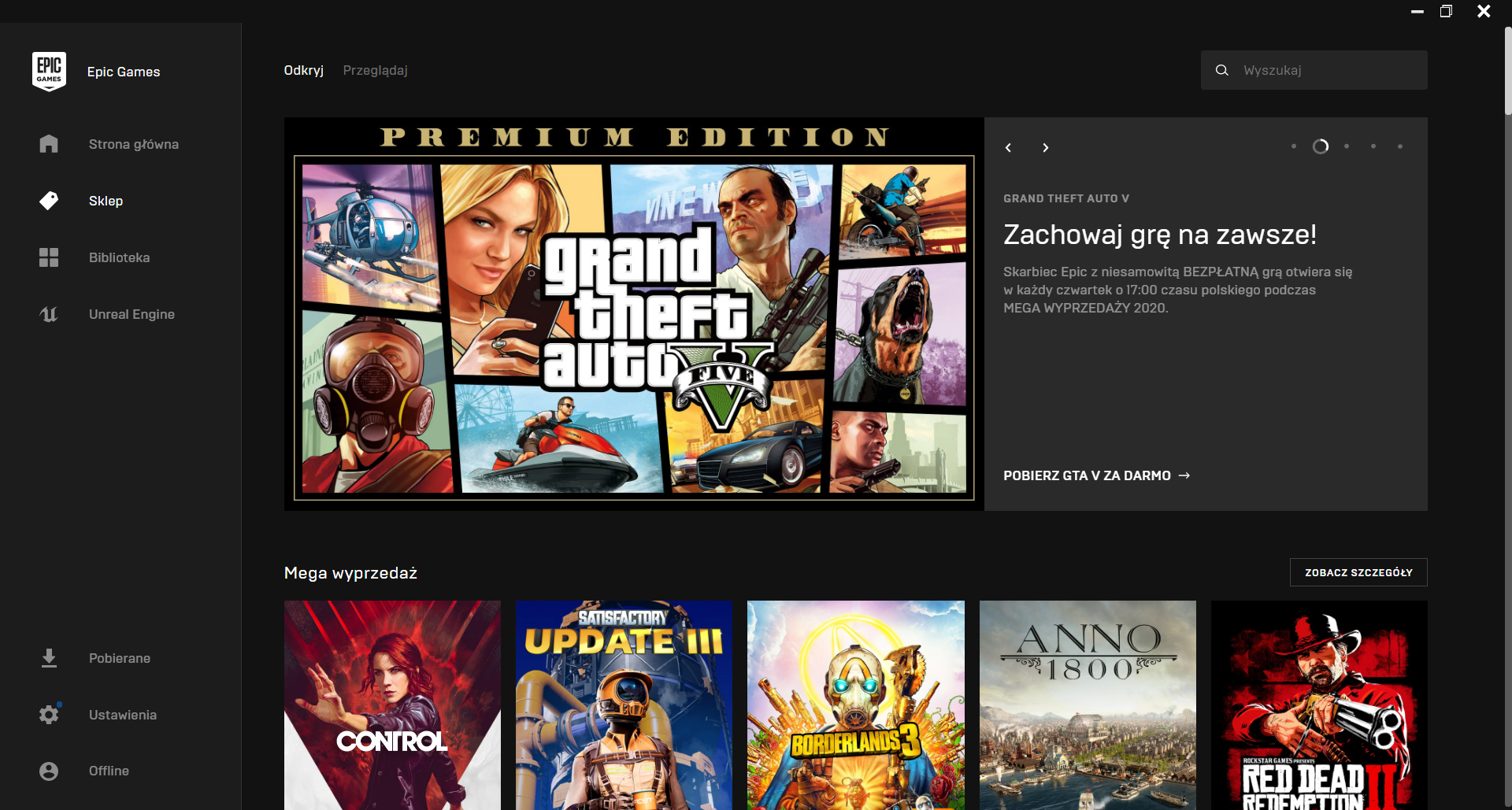
Task: Advance to next carousel slide arrow
Action: (1045, 148)
